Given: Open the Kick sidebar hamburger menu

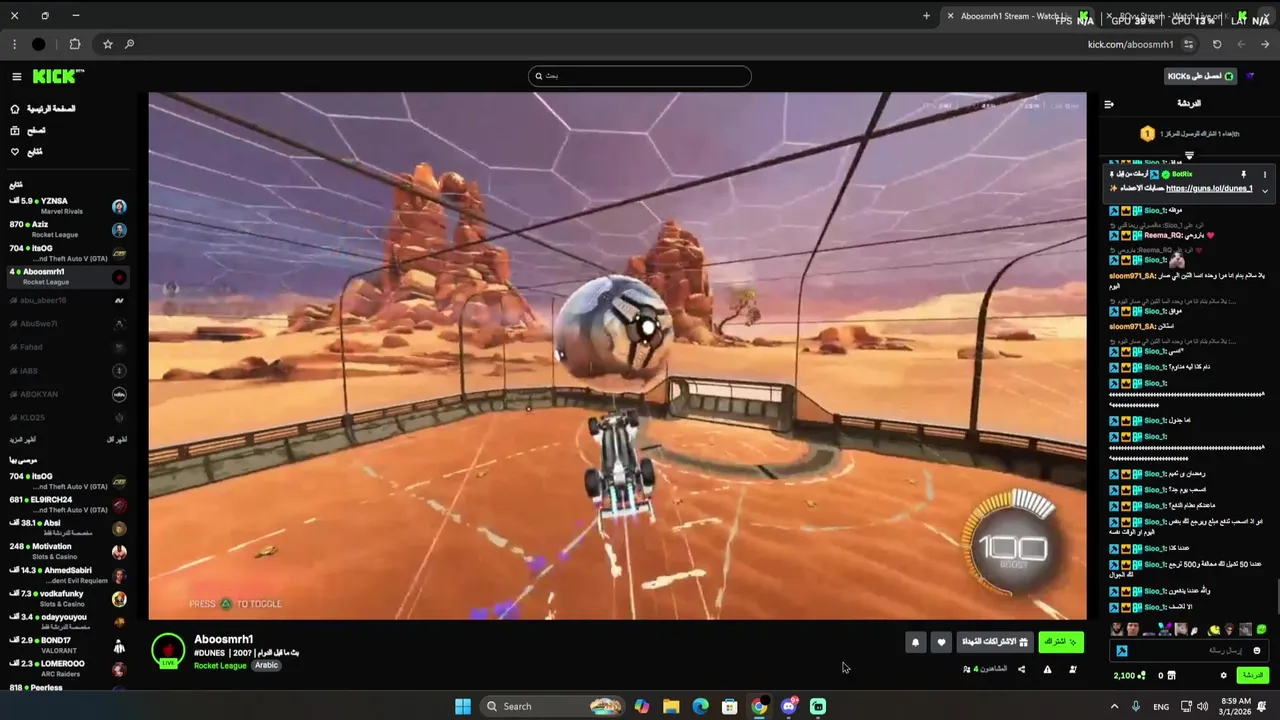Looking at the screenshot, I should click(16, 77).
